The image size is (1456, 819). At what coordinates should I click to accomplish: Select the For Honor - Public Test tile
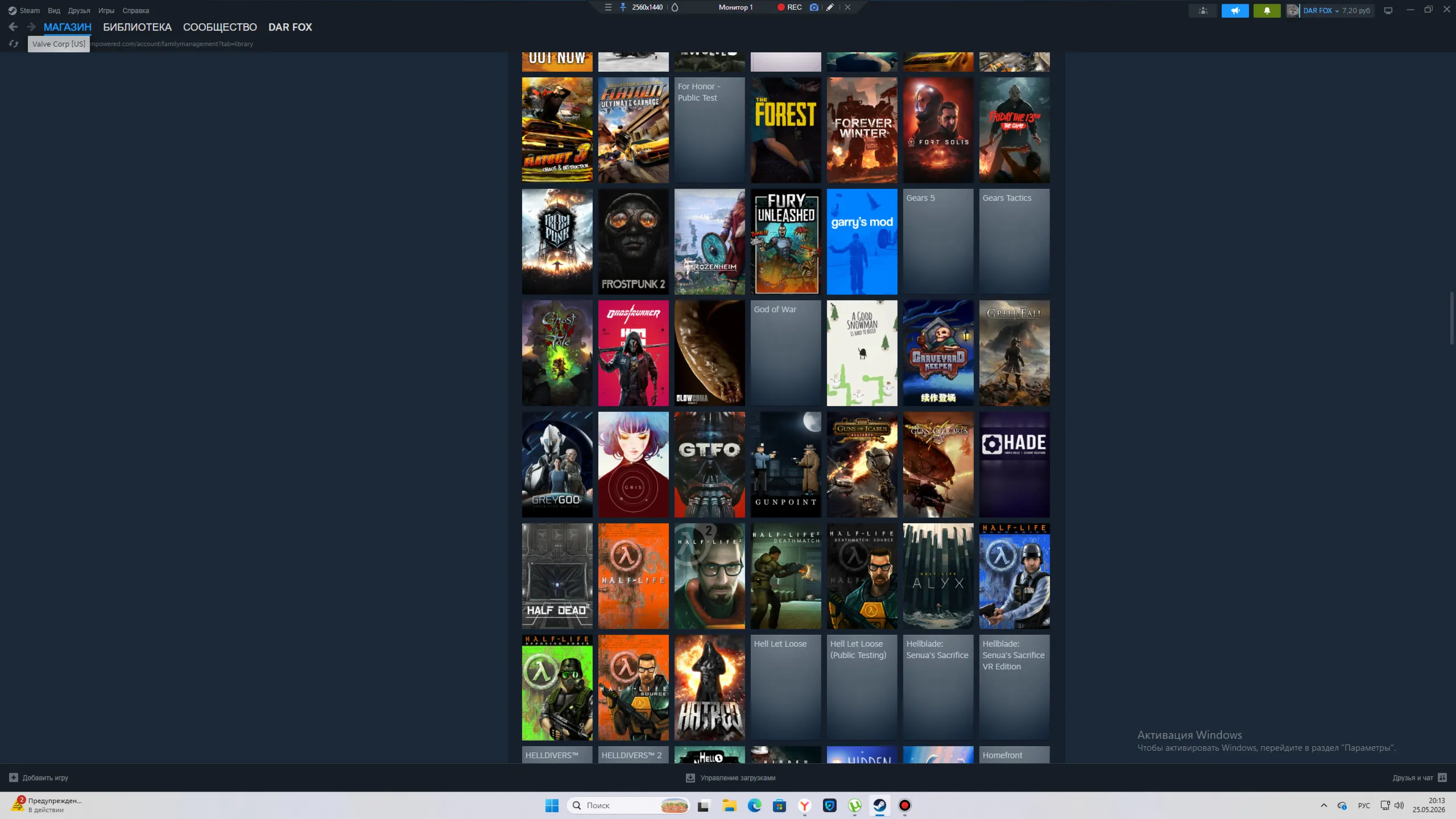[710, 130]
